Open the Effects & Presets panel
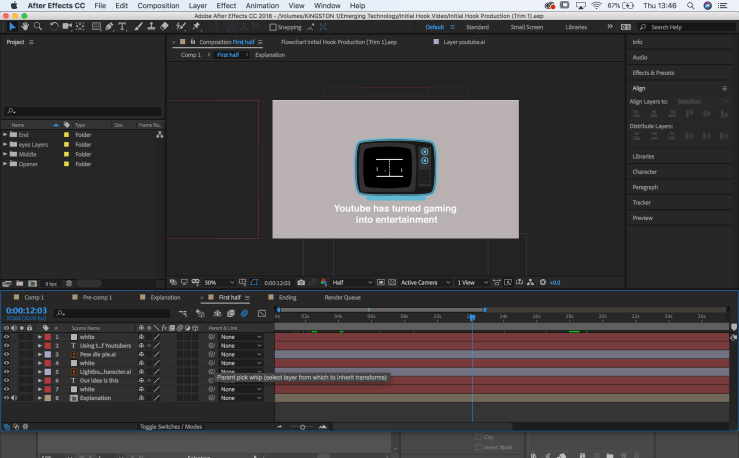This screenshot has width=739, height=458. (653, 73)
